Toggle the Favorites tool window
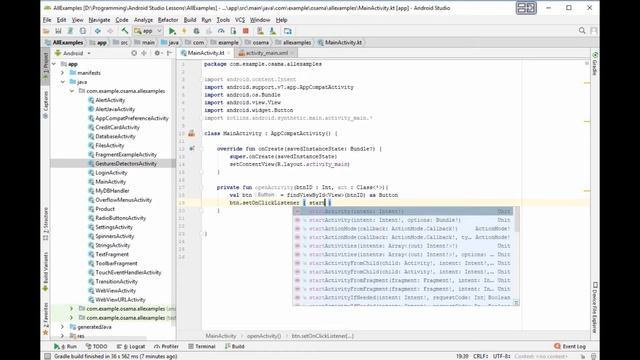The width and height of the screenshot is (640, 360). [46, 318]
